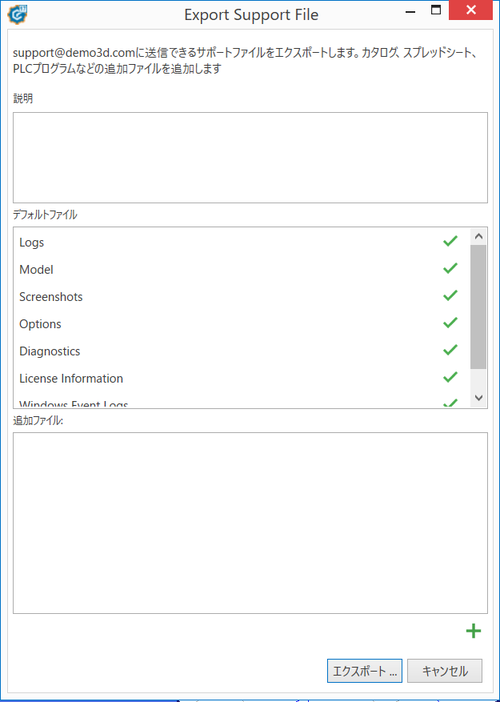The image size is (500, 702).
Task: Toggle the Screenshots green checkmark
Action: [x=450, y=295]
